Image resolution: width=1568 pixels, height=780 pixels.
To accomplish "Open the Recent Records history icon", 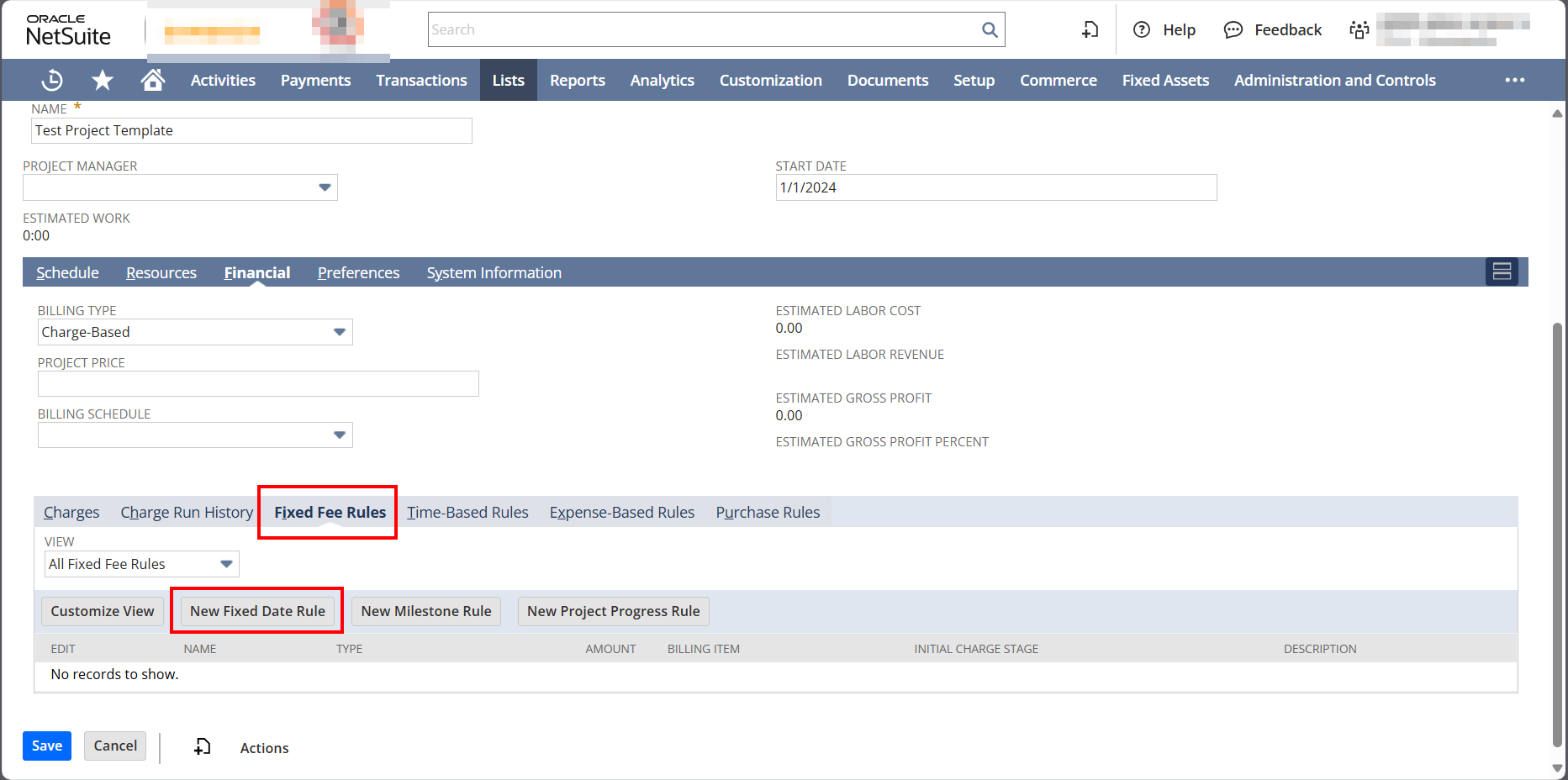I will coord(52,80).
